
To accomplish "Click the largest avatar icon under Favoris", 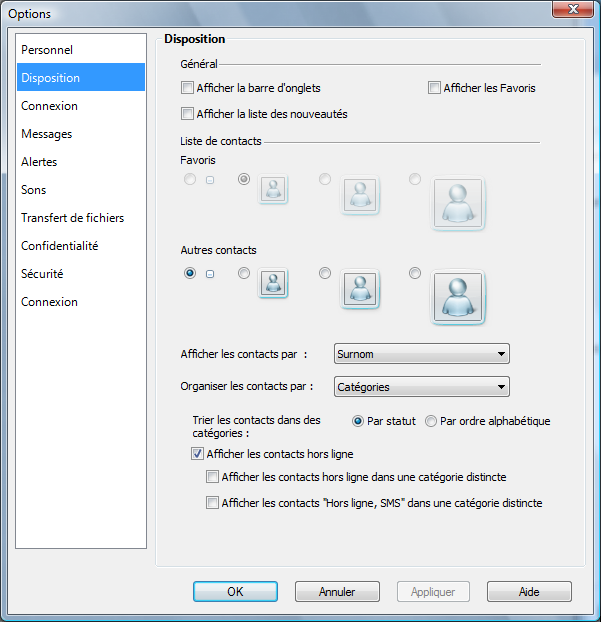I will [x=458, y=205].
